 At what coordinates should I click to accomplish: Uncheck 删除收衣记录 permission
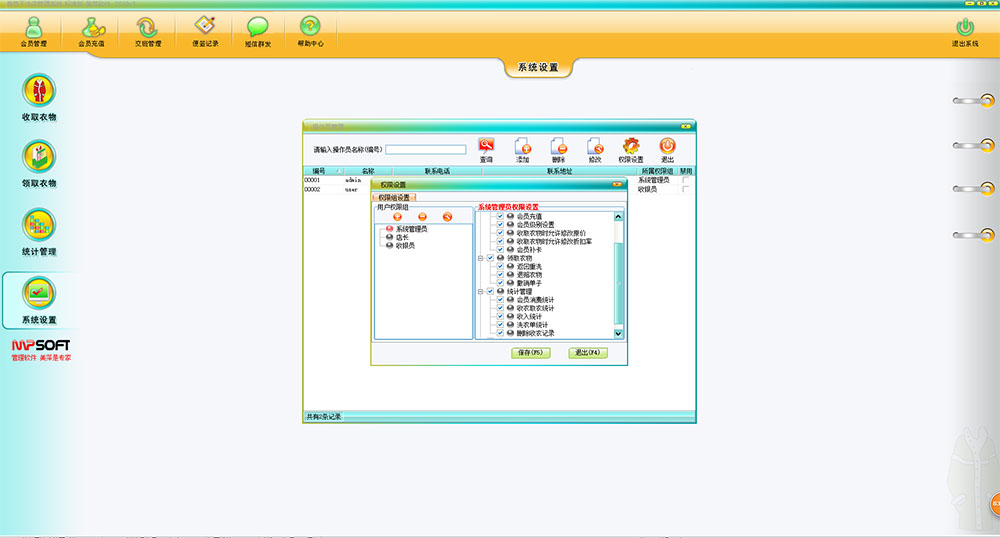500,333
